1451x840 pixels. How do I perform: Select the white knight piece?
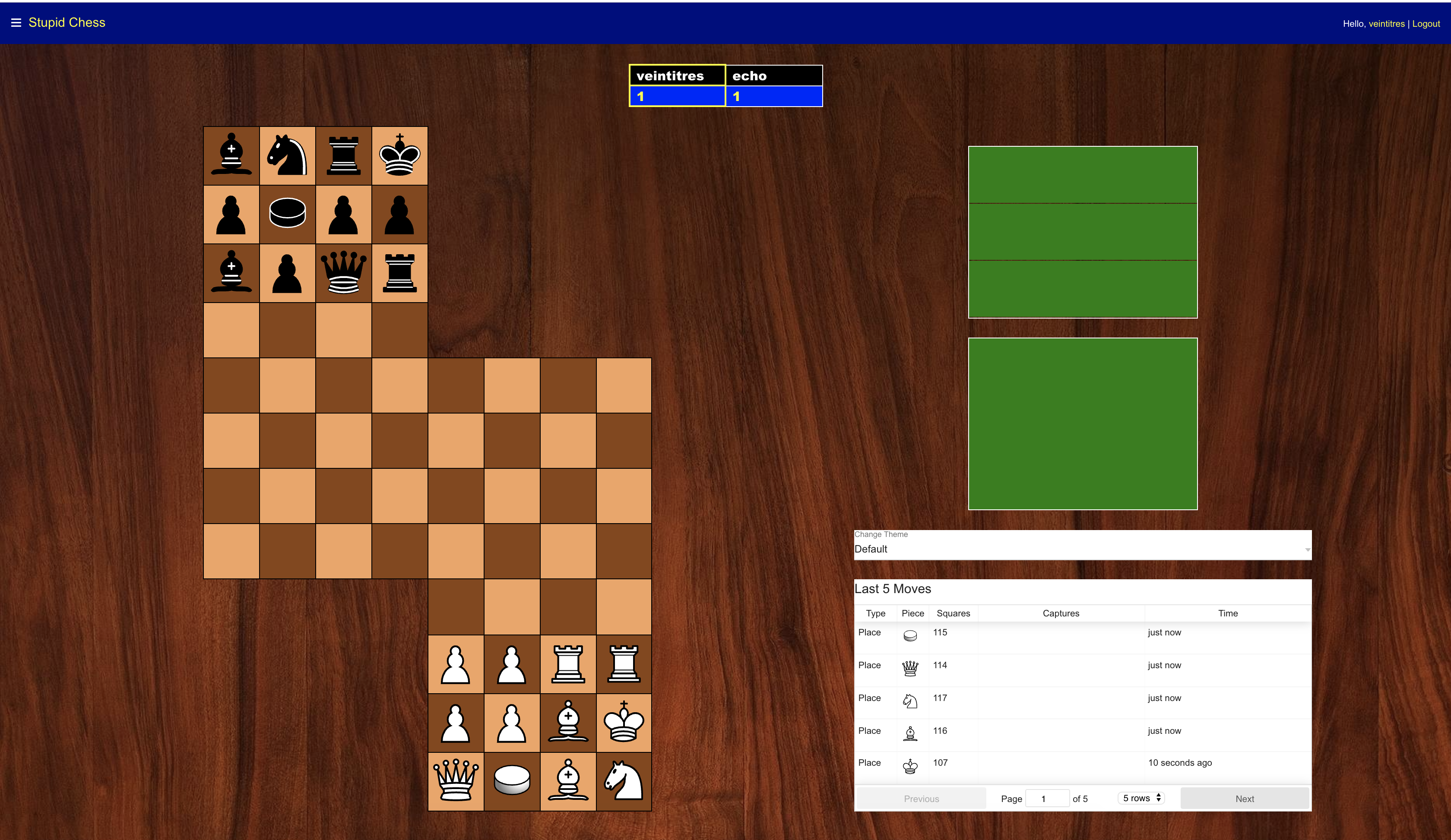click(x=624, y=781)
